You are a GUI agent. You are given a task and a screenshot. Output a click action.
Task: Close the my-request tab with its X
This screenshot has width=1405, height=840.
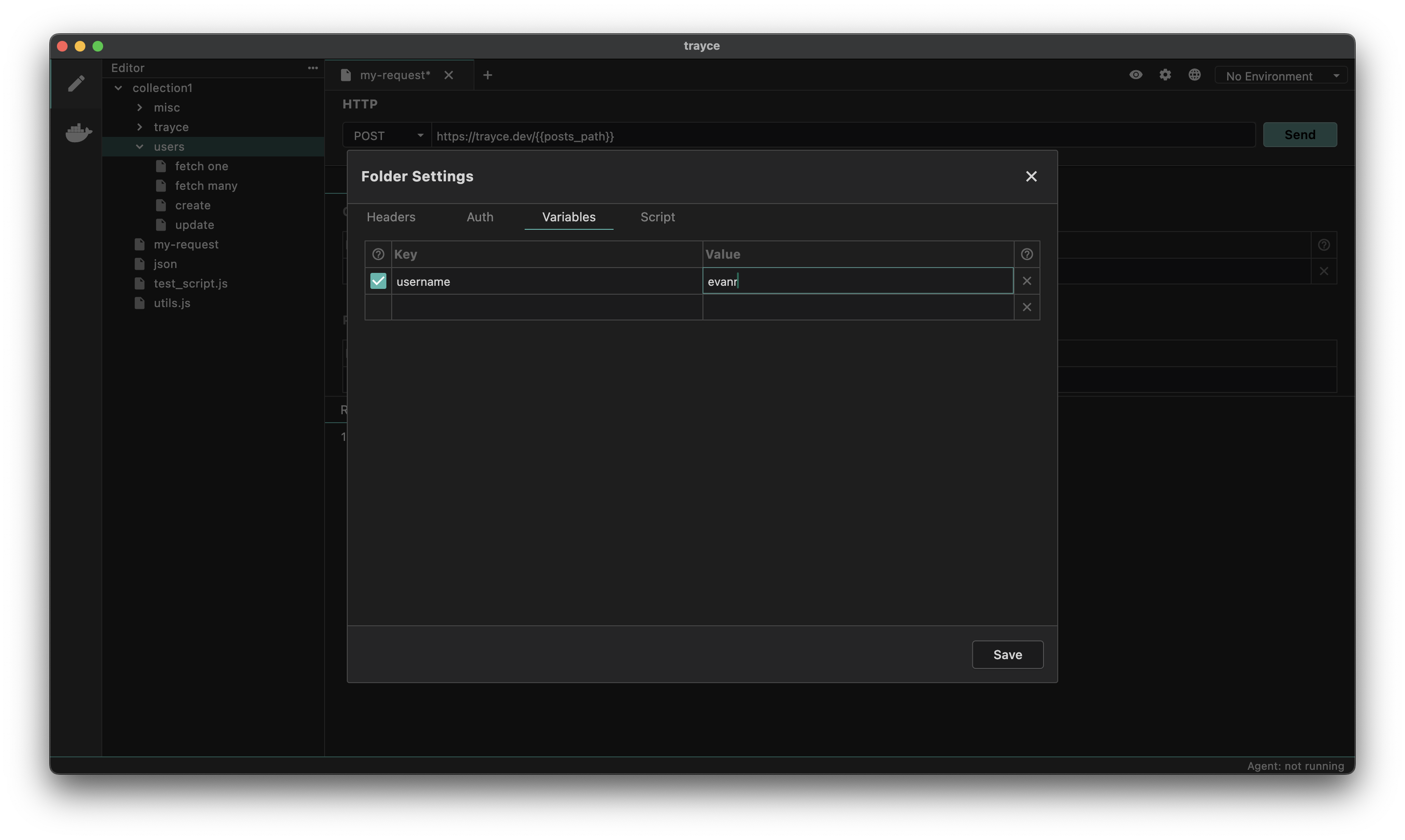tap(448, 75)
